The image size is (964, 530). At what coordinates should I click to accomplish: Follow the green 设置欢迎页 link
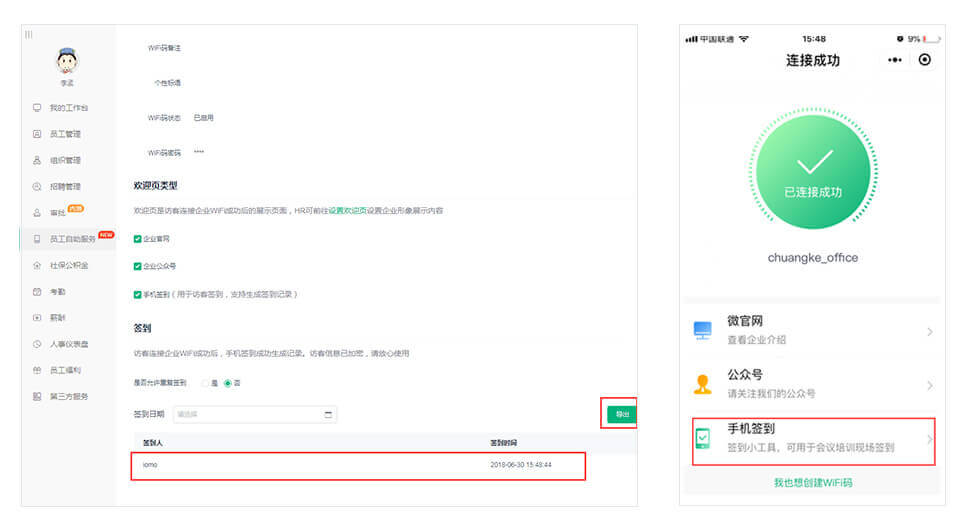coord(347,210)
